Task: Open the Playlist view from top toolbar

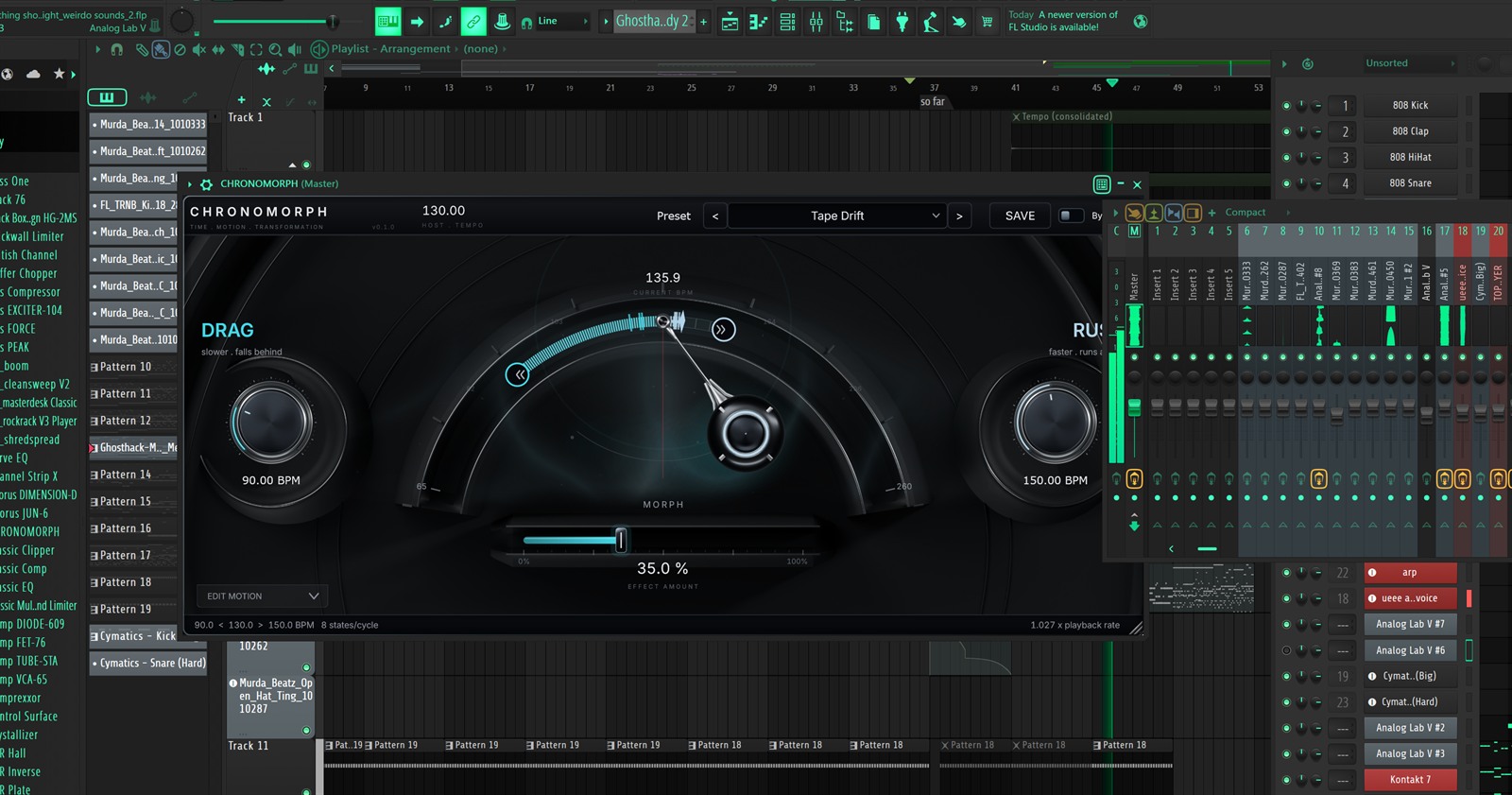Action: (730, 22)
